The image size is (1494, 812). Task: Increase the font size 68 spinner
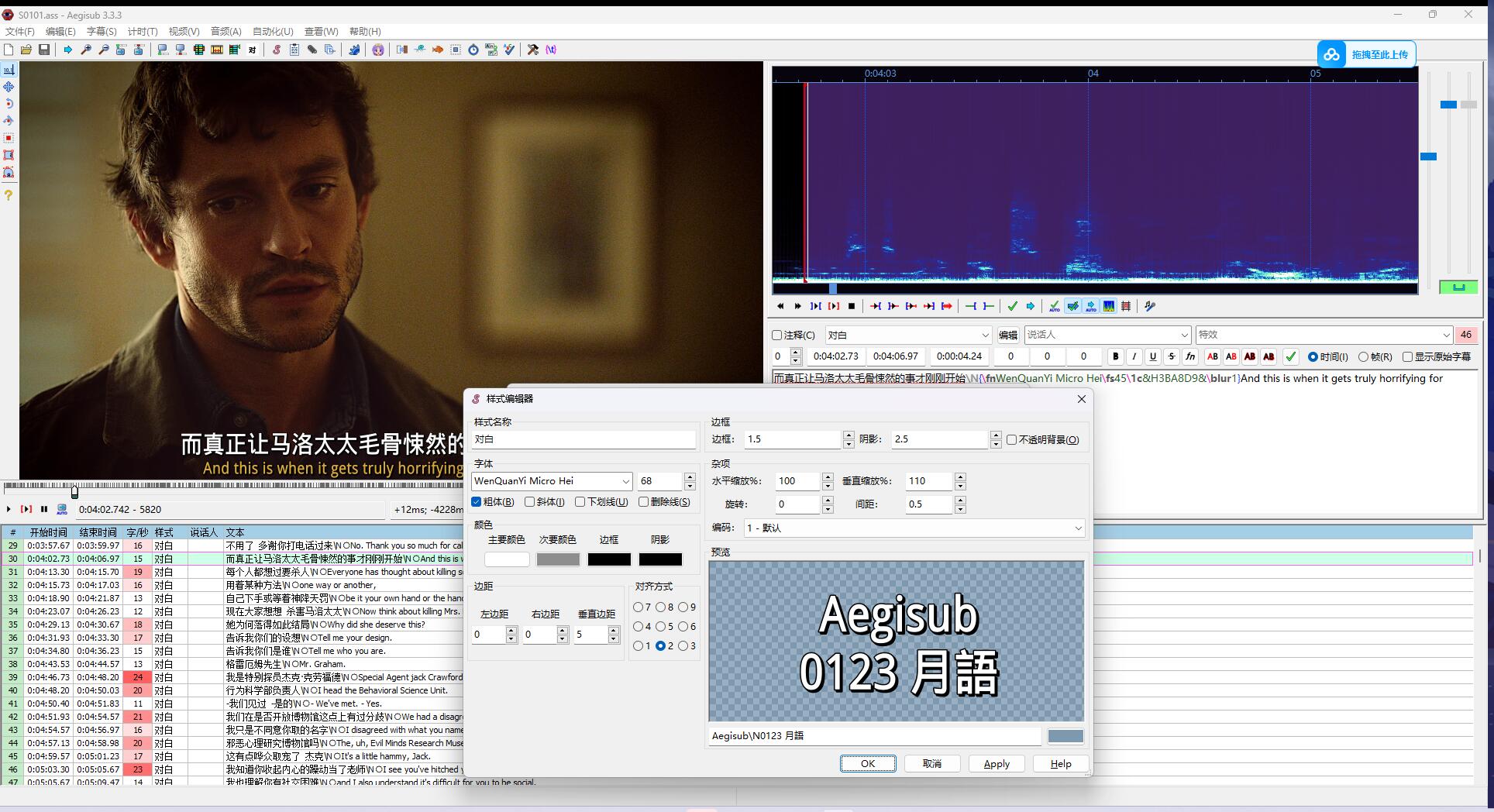coord(690,477)
